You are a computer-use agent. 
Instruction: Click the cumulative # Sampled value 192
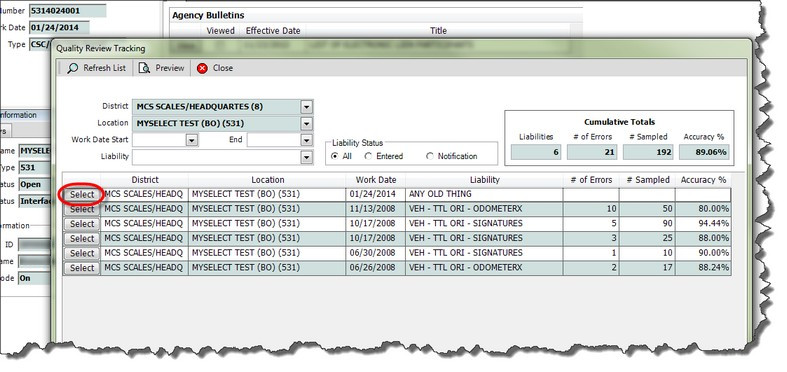[x=648, y=152]
